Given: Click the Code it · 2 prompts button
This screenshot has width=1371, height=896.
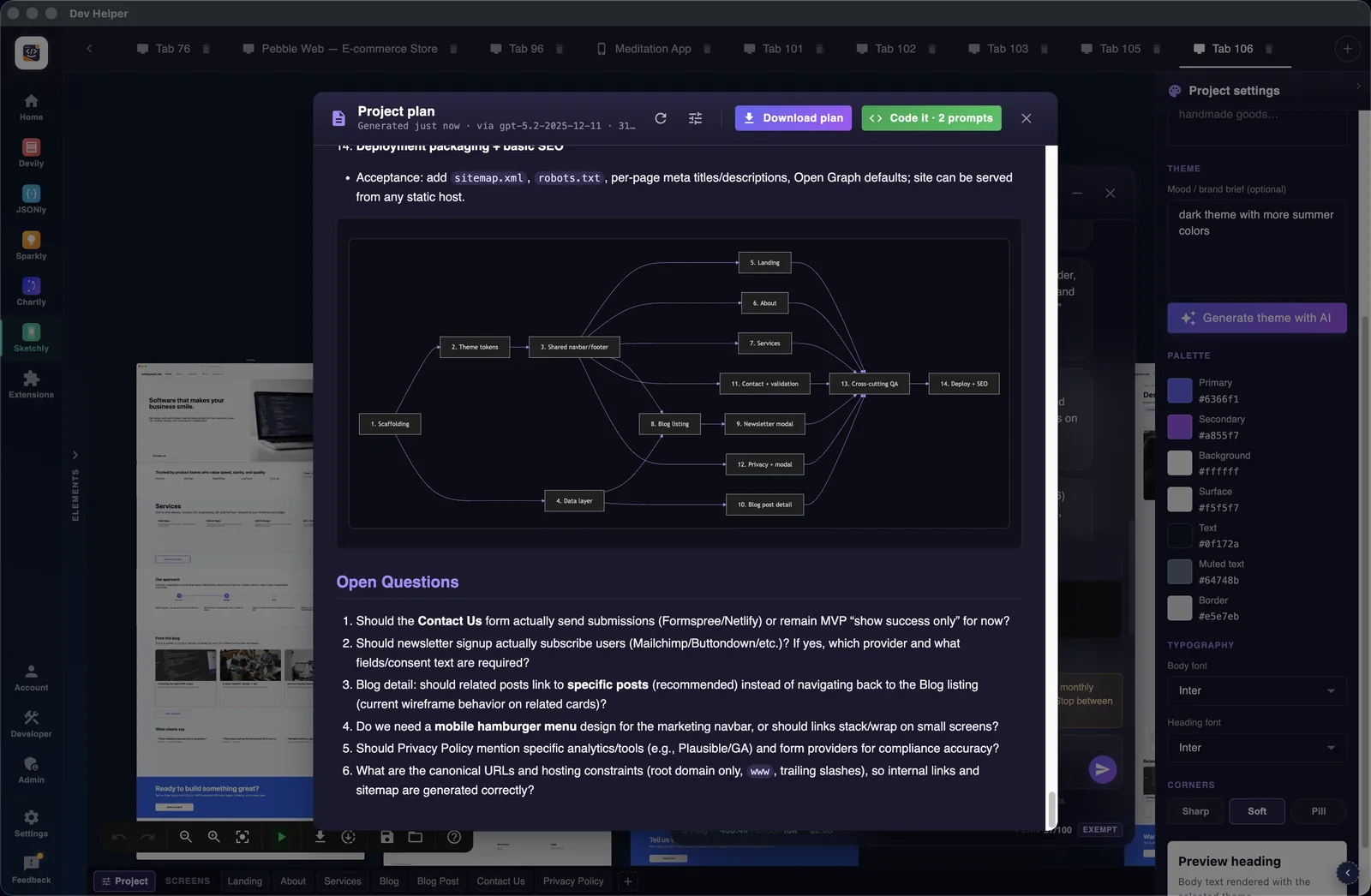Looking at the screenshot, I should [x=931, y=118].
